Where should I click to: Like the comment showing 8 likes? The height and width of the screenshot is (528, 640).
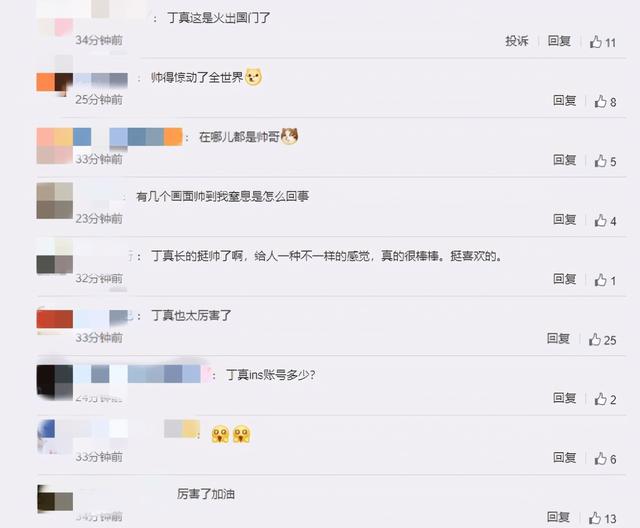click(605, 101)
